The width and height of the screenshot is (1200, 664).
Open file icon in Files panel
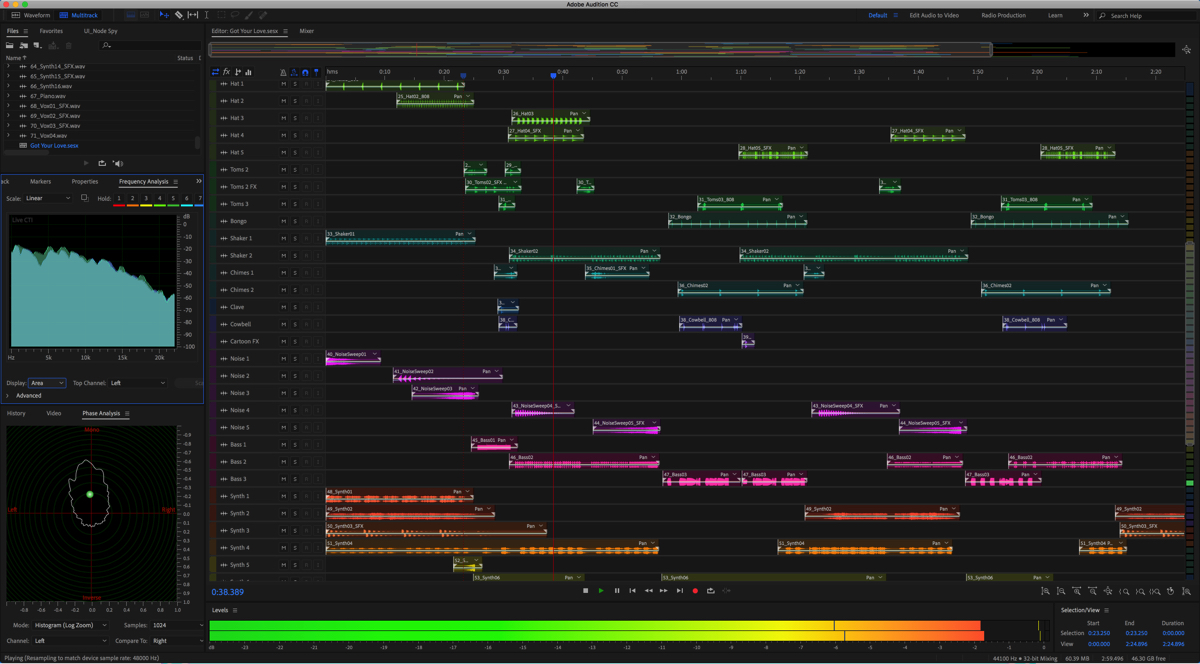[x=10, y=46]
